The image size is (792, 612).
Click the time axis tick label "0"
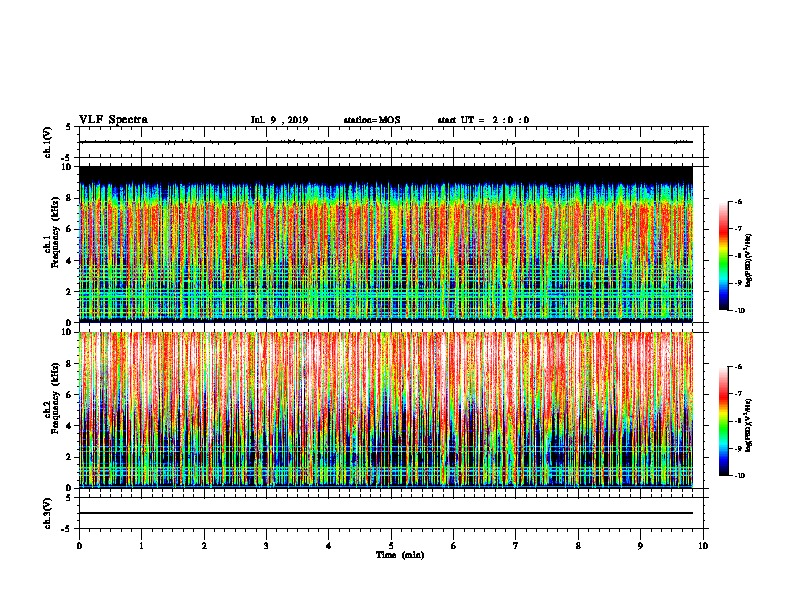79,546
